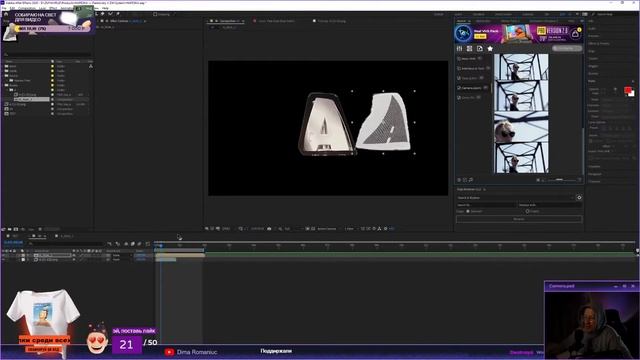Adjust the thumbnail size slider below the previews

tap(560, 180)
